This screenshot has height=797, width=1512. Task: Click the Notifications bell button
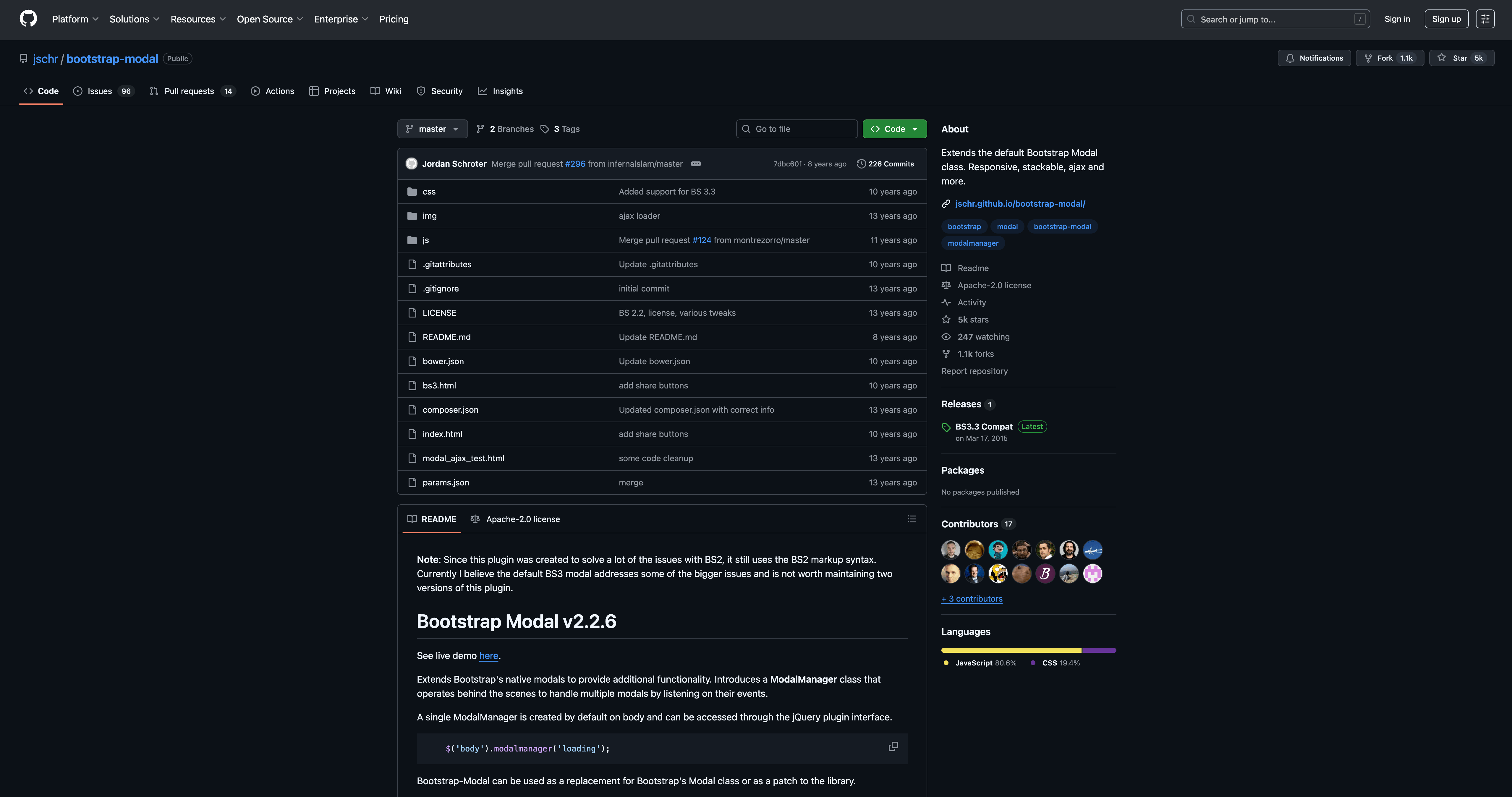coord(1314,58)
